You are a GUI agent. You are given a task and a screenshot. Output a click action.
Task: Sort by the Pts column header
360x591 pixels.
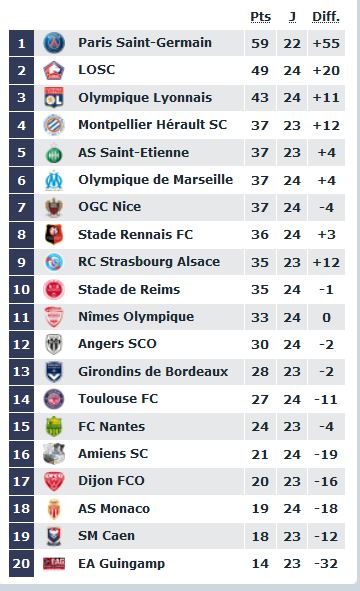pos(260,17)
